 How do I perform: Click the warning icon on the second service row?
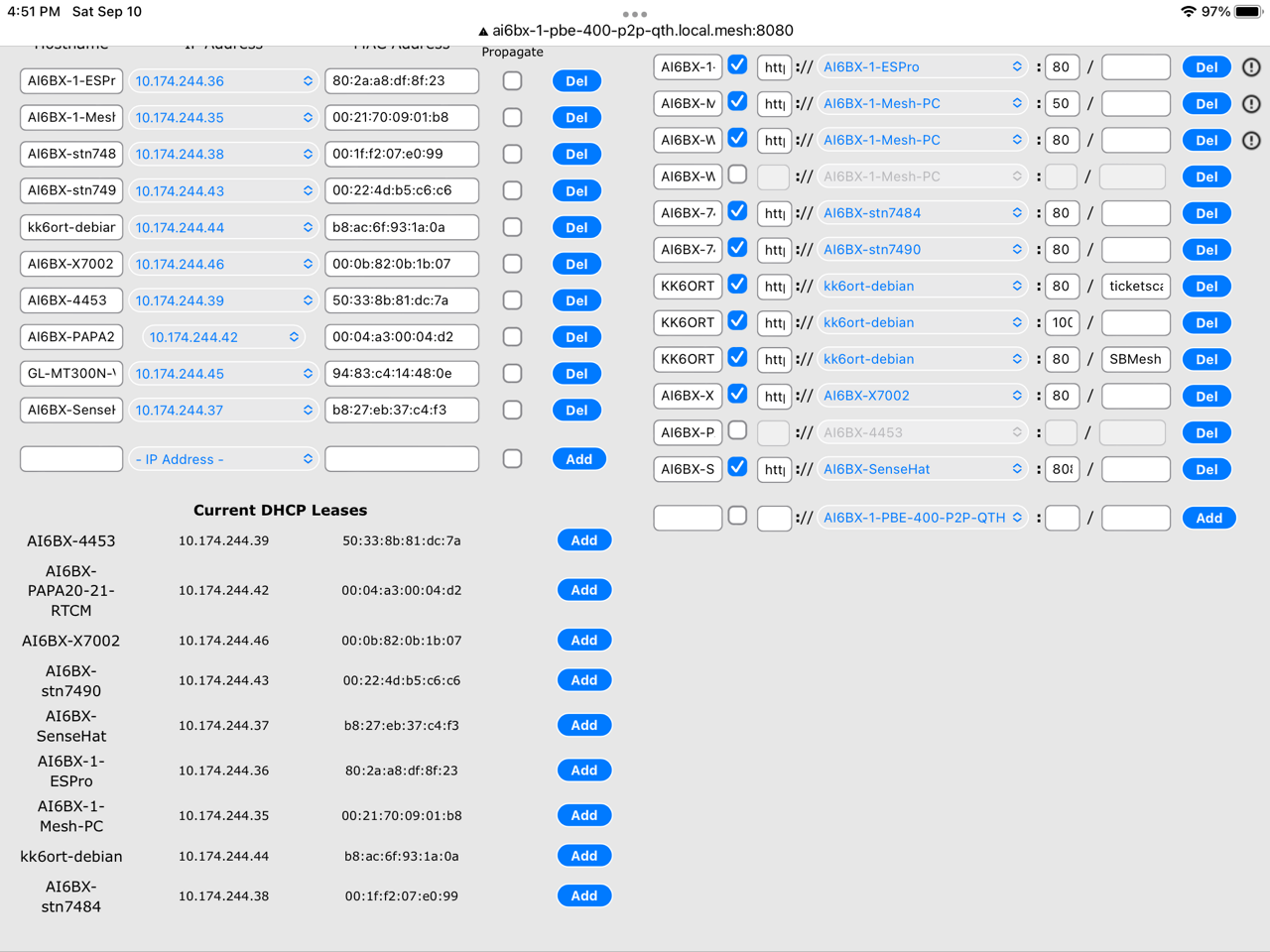(x=1252, y=103)
